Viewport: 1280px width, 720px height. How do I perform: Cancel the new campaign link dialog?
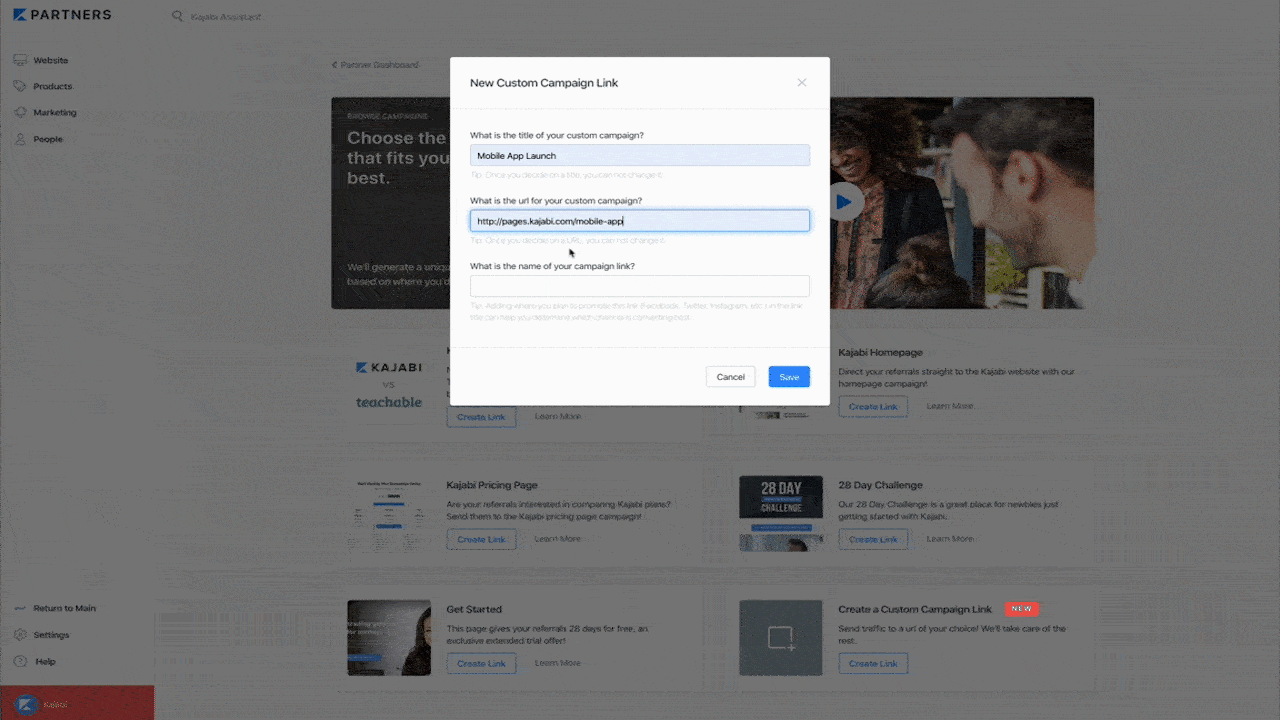[x=730, y=377]
